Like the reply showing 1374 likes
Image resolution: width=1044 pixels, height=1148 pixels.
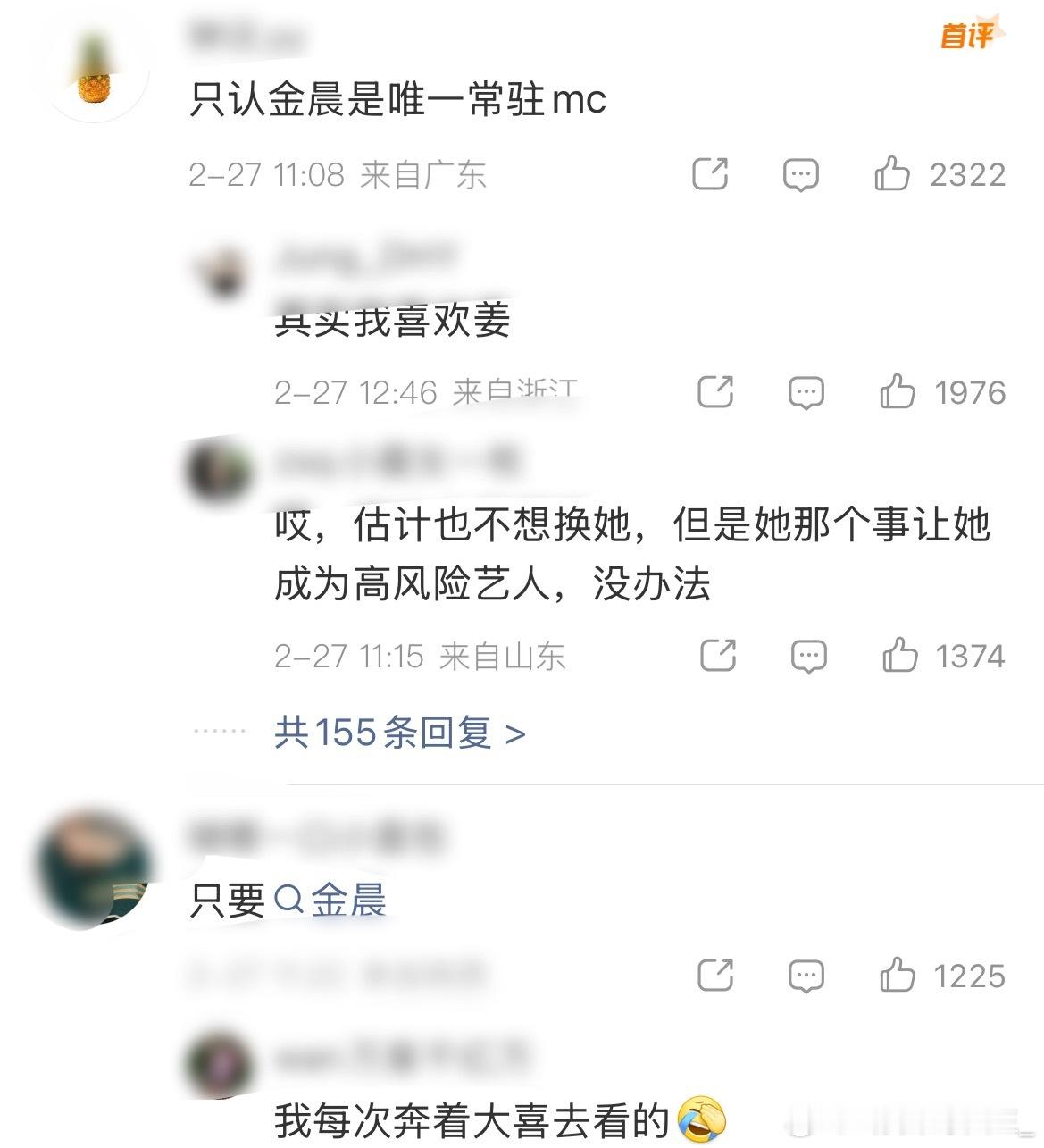943,656
